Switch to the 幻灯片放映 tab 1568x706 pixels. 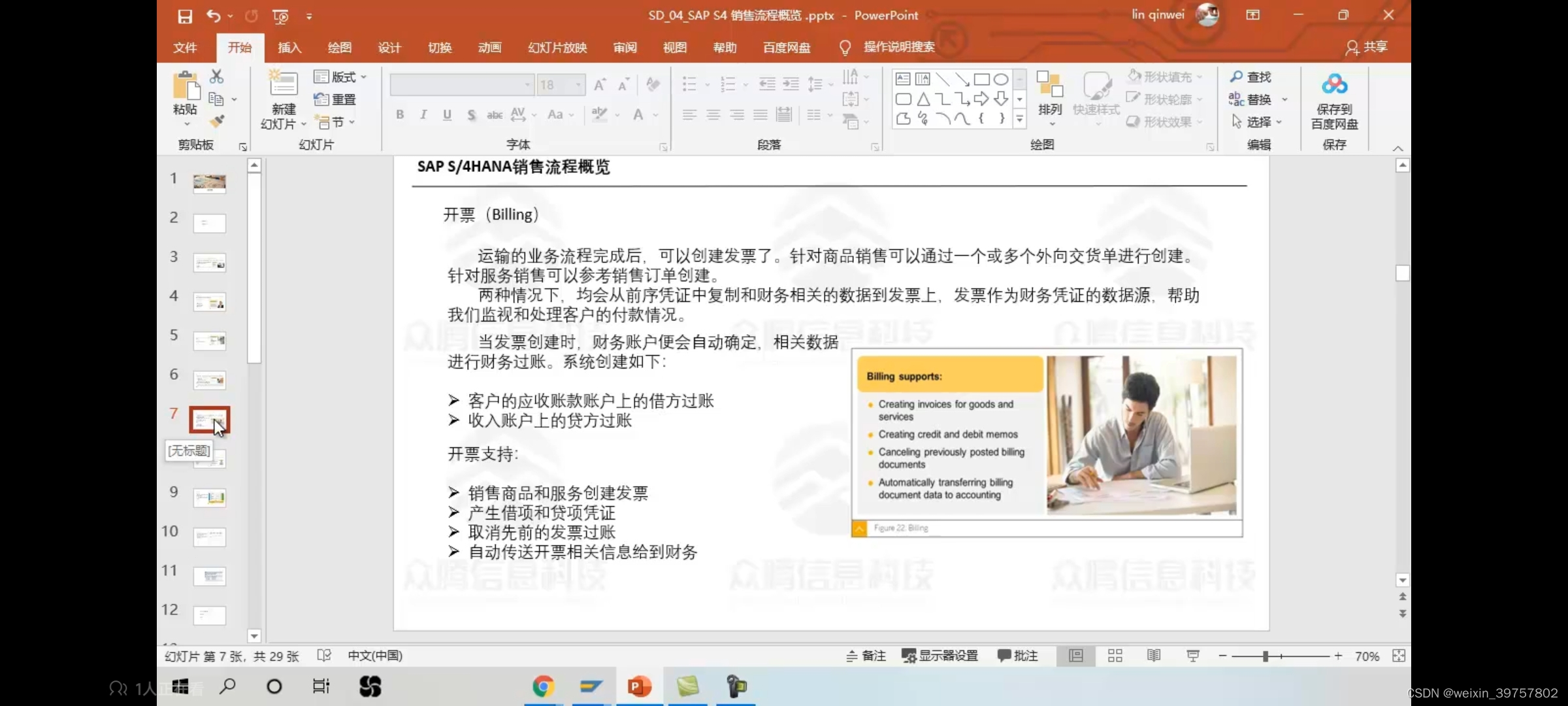(557, 48)
